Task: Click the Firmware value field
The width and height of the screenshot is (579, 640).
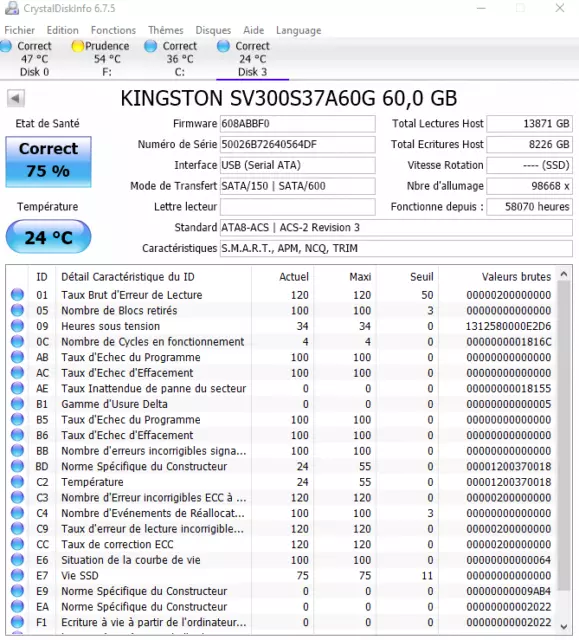Action: coord(297,124)
